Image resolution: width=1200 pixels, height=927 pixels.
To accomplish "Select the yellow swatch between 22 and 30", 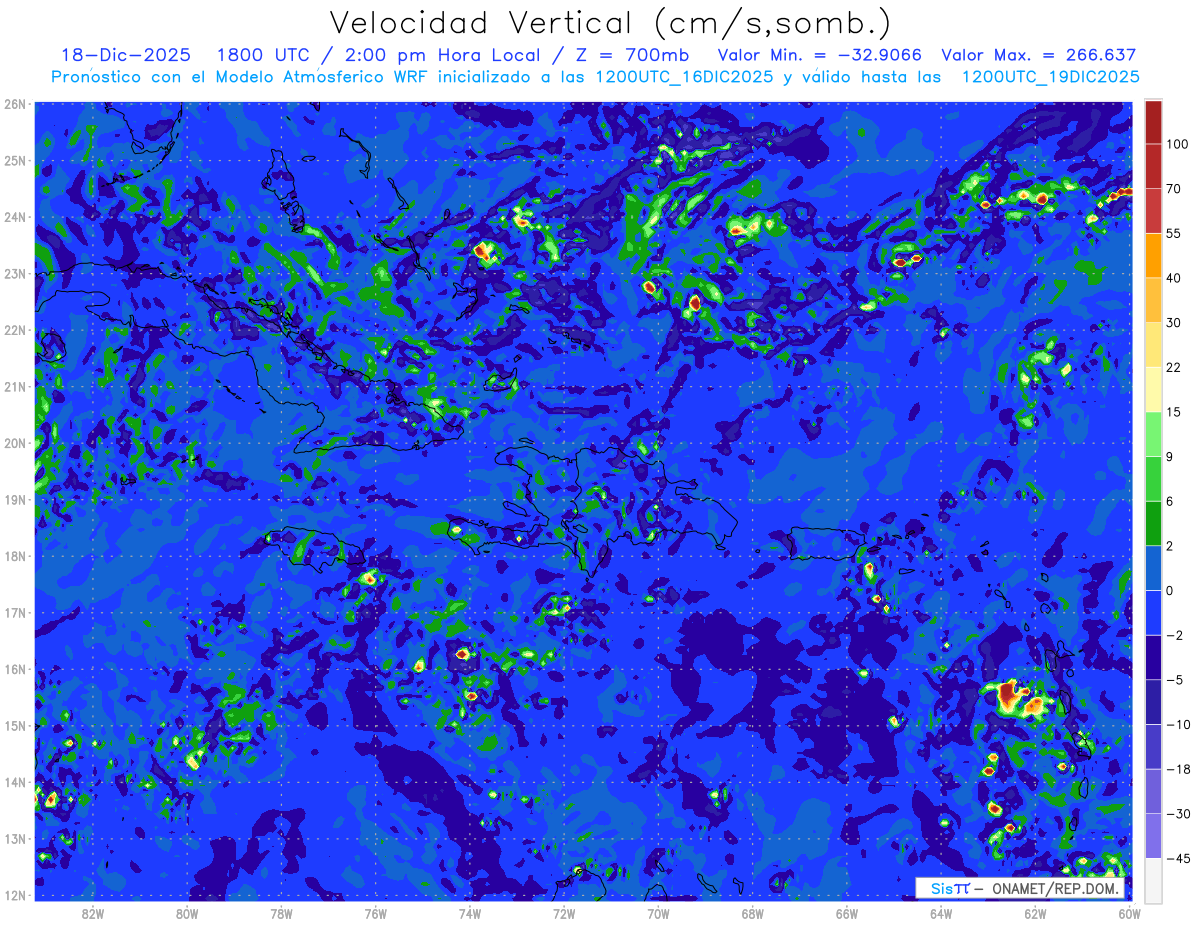I will pos(1153,344).
